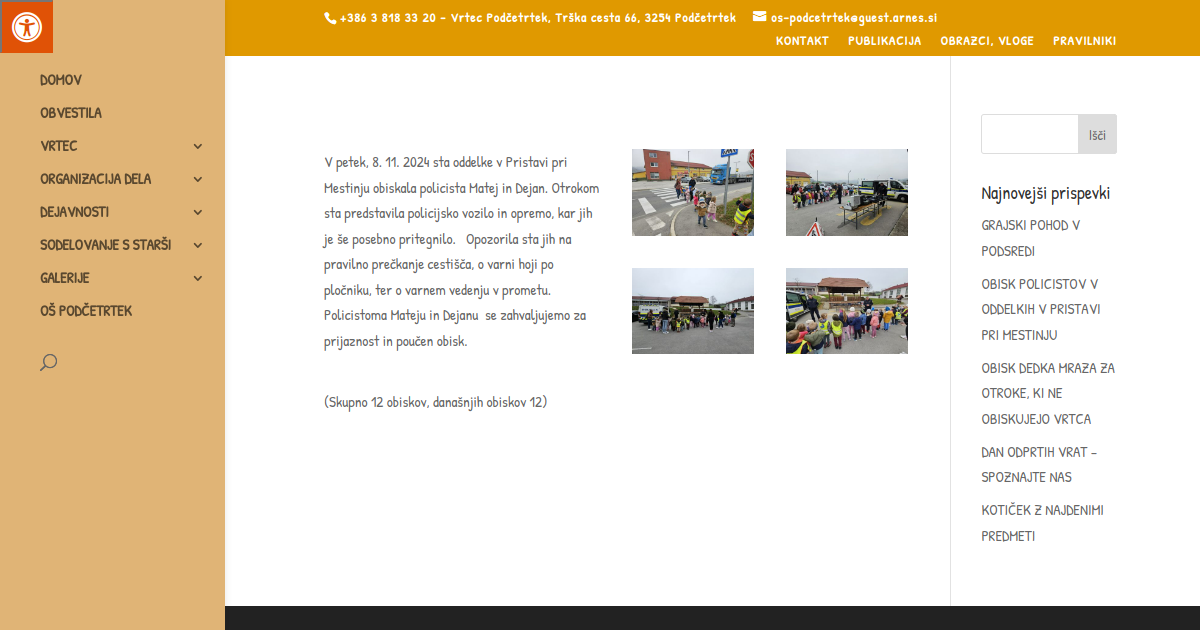The width and height of the screenshot is (1200, 630).
Task: Expand the DEJAVNOSTI submenu chevron
Action: (x=197, y=212)
